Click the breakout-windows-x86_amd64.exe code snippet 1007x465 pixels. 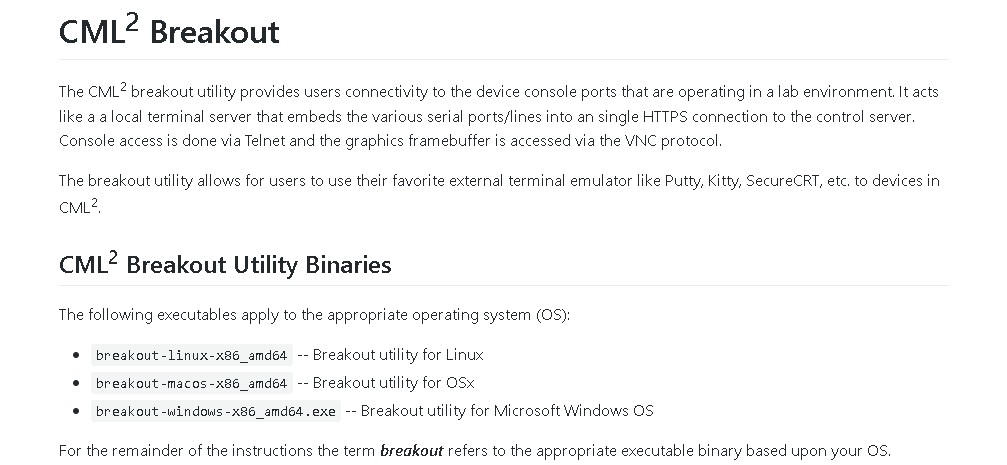tap(216, 411)
